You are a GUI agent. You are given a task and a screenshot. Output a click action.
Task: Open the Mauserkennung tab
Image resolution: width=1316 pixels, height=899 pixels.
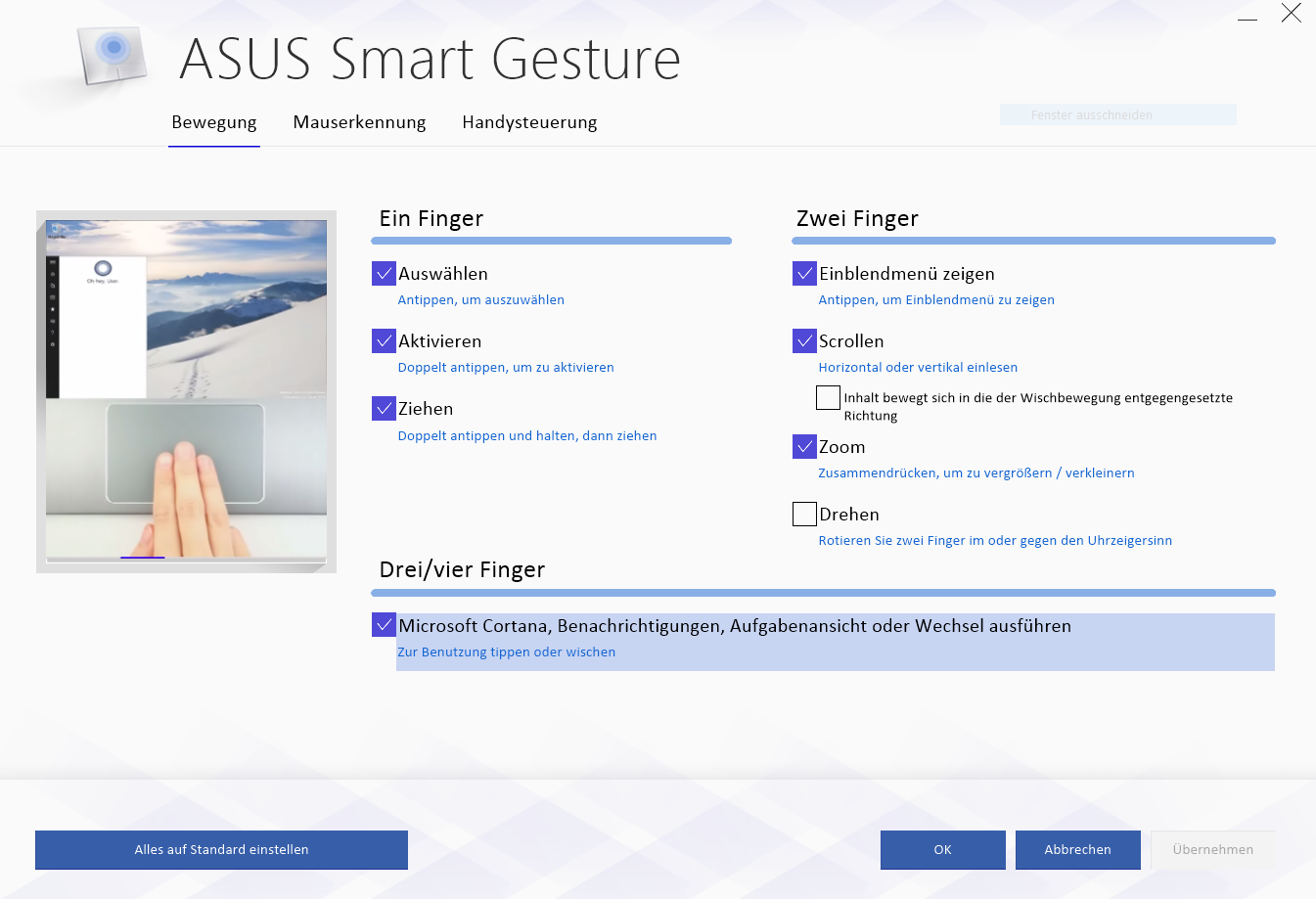(x=359, y=122)
